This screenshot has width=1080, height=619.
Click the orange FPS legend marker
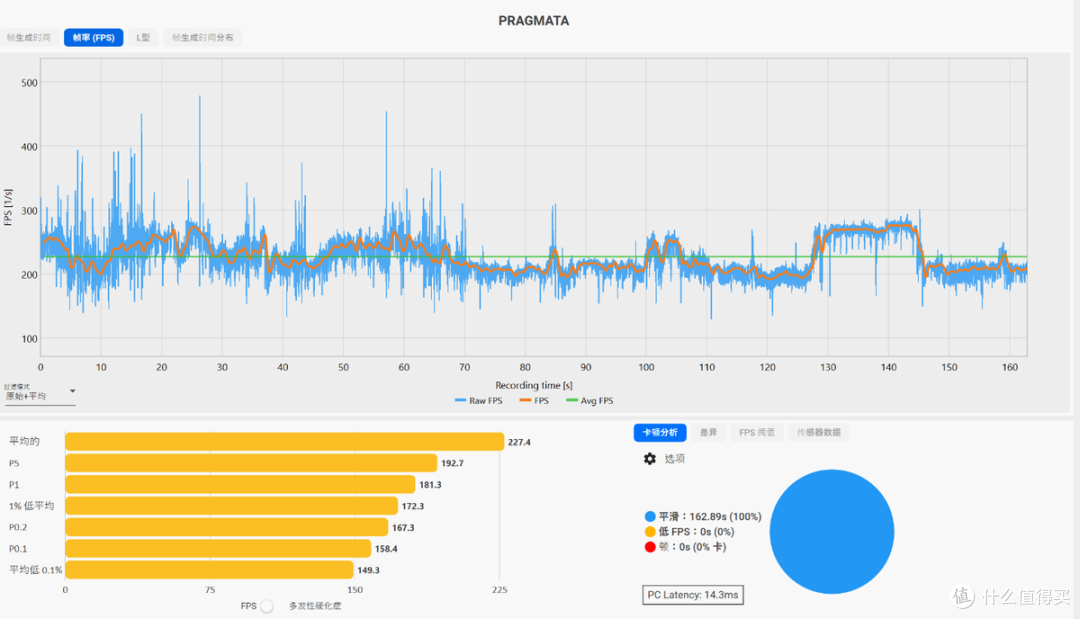coord(526,400)
